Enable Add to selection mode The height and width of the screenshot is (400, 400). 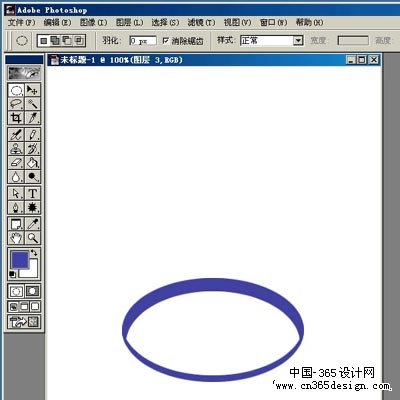coord(55,41)
